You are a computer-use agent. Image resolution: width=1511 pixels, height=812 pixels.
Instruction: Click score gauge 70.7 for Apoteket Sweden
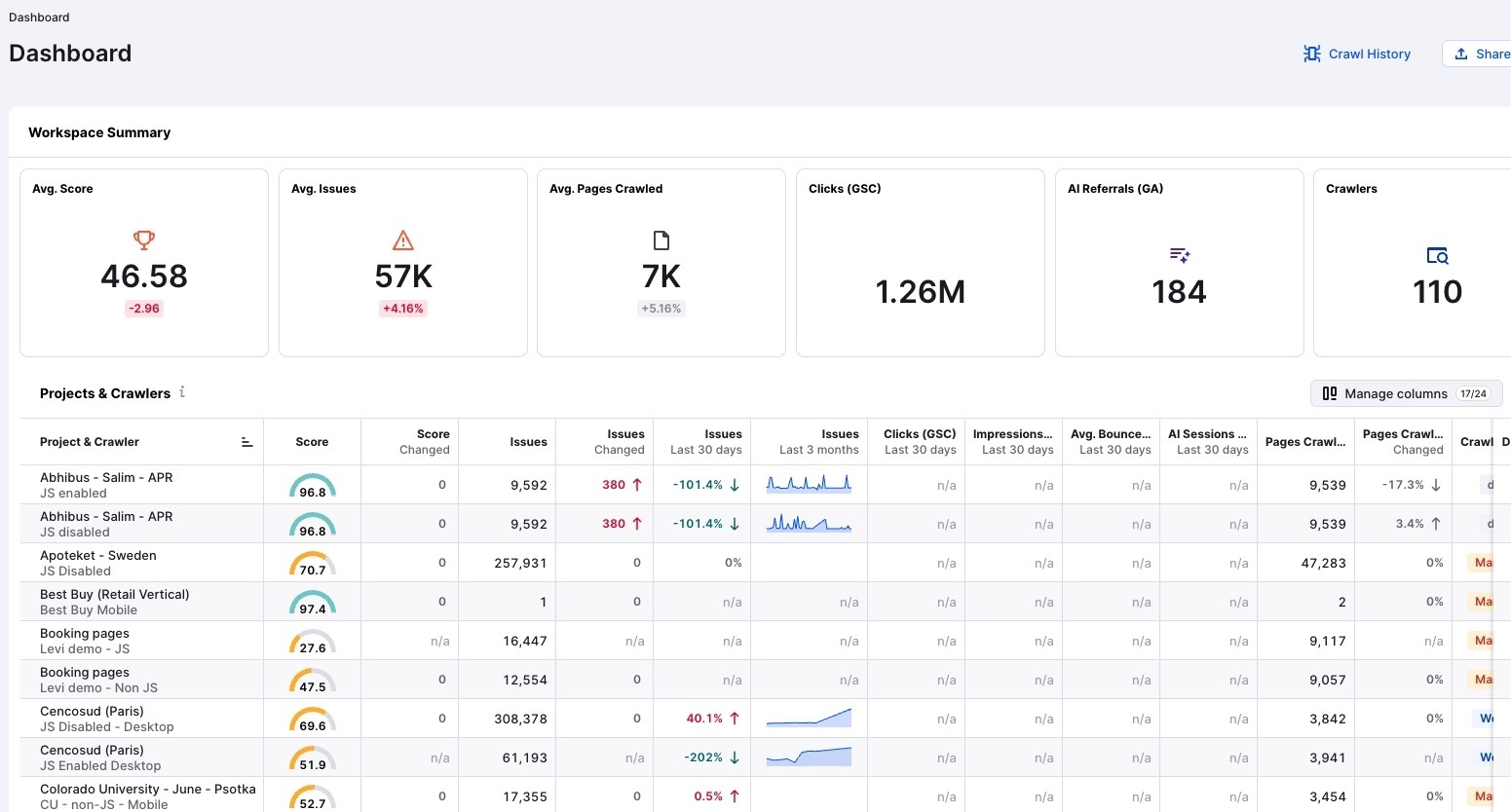coord(313,563)
